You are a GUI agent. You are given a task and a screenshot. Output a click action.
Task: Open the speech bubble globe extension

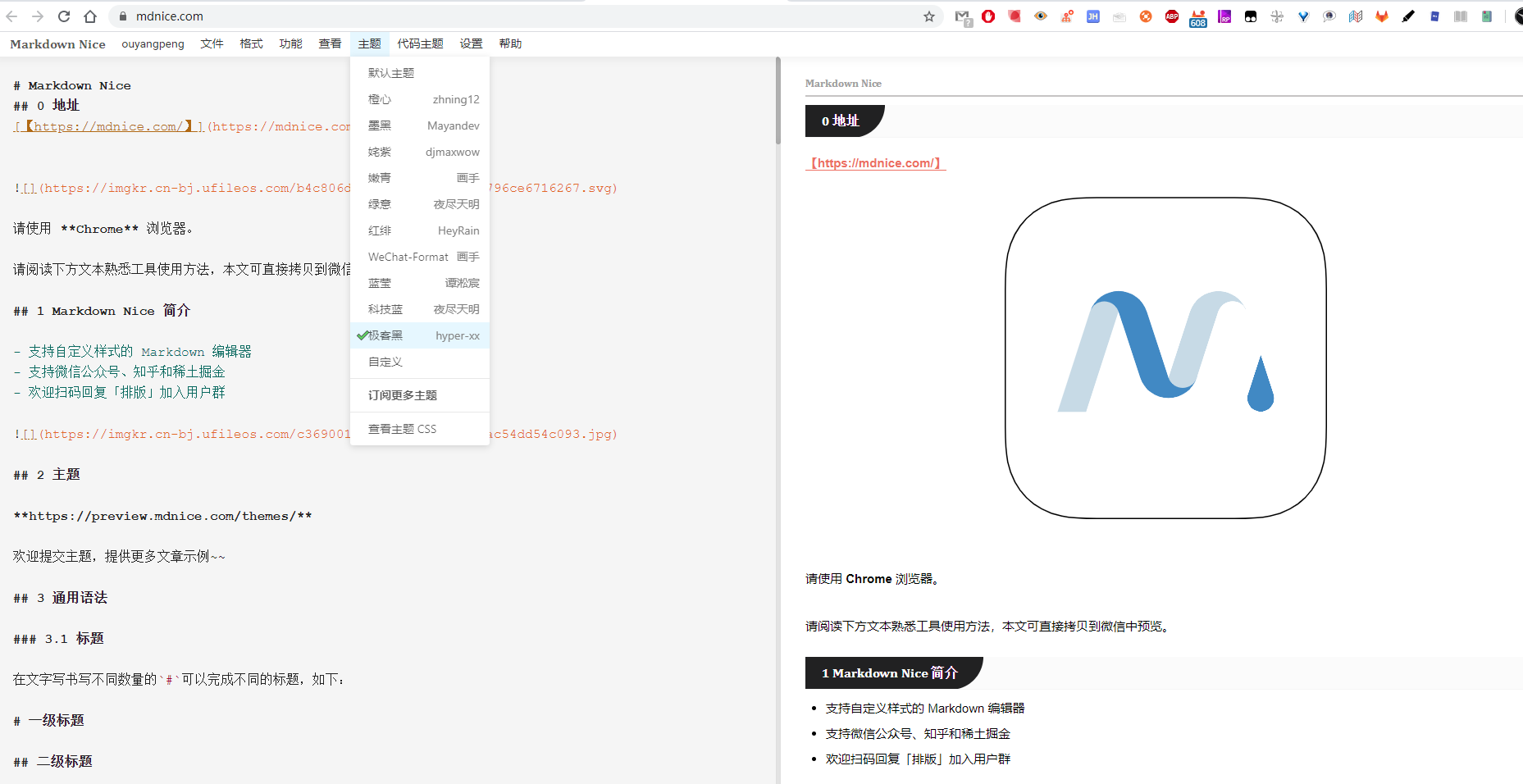(x=1329, y=16)
